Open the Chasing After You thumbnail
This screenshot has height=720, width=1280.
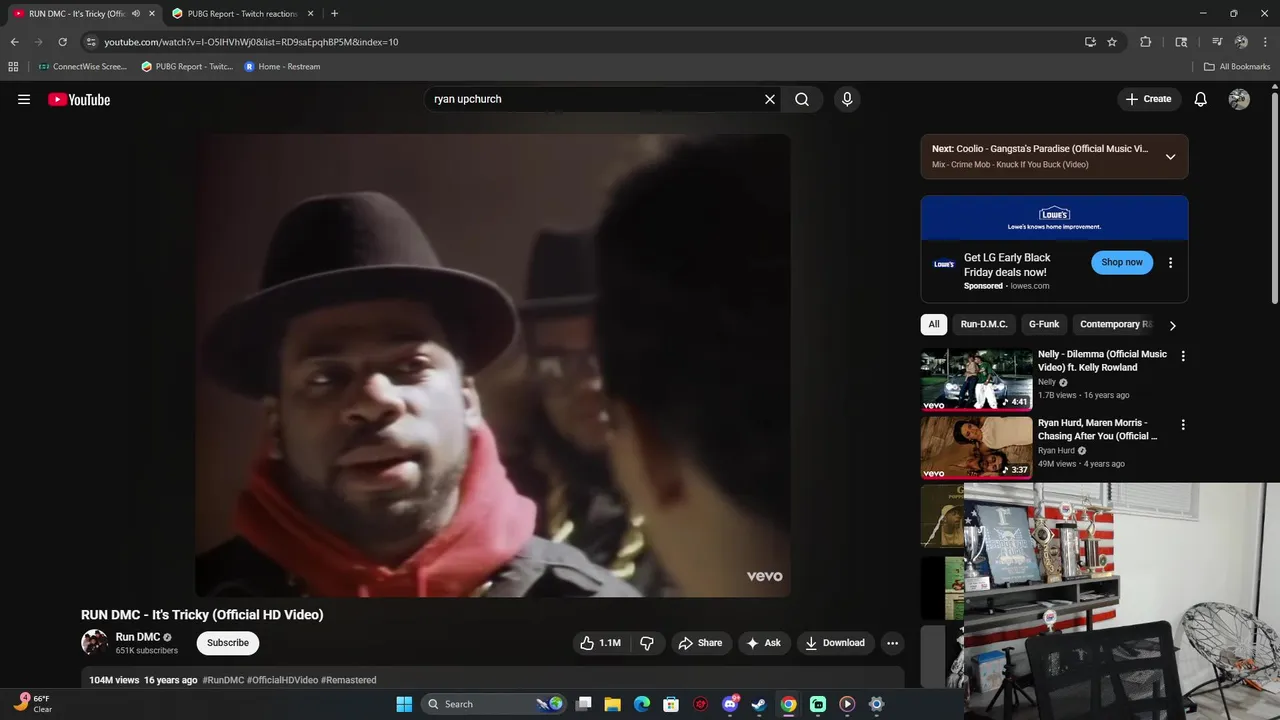click(x=977, y=447)
